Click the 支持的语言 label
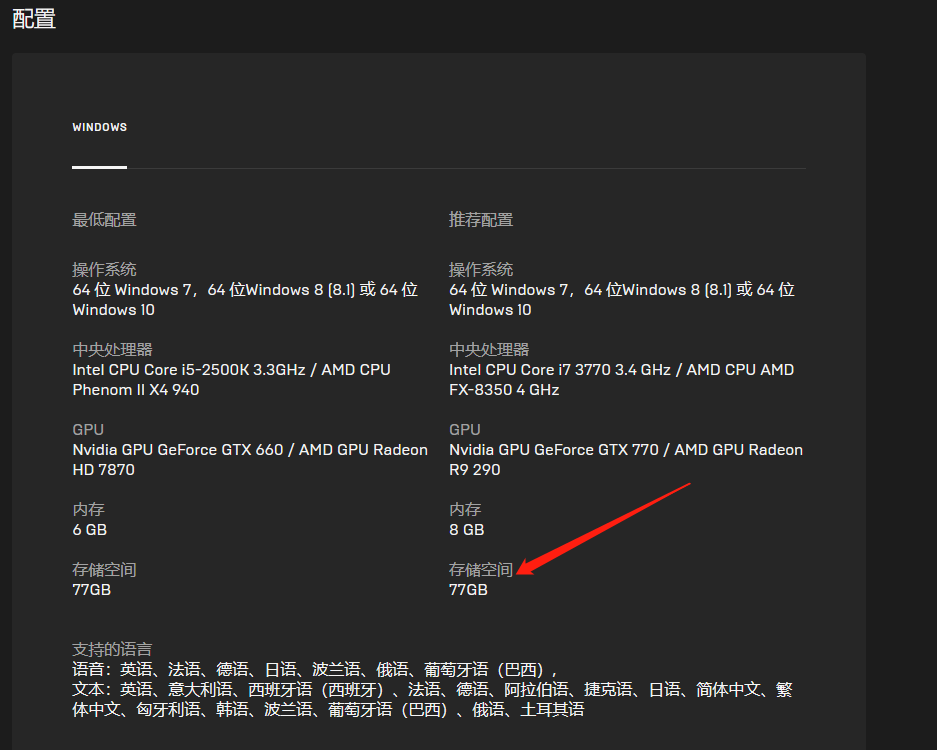 pos(112,650)
